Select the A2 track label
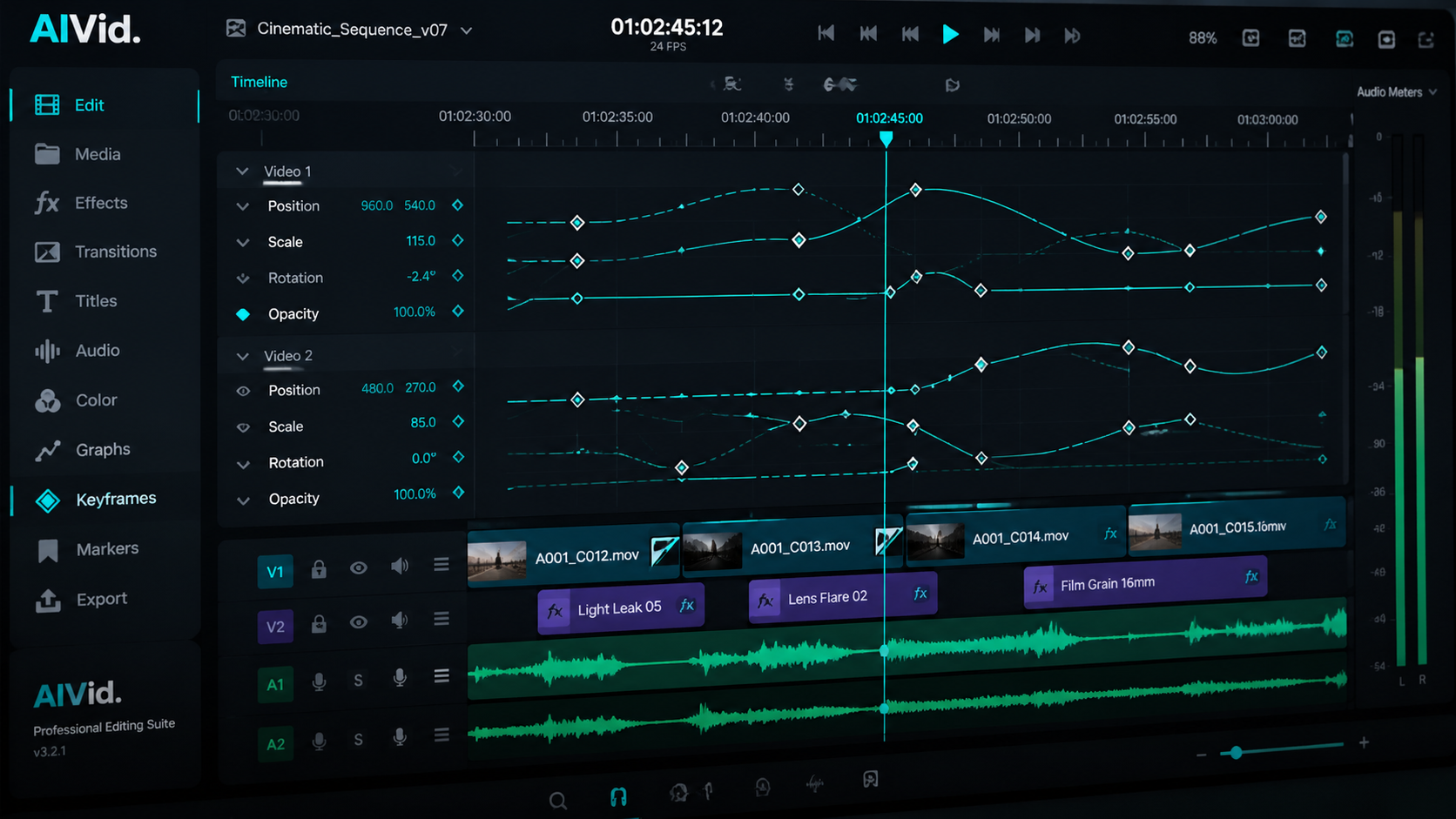Screen dimensions: 1456x819 (x=275, y=744)
